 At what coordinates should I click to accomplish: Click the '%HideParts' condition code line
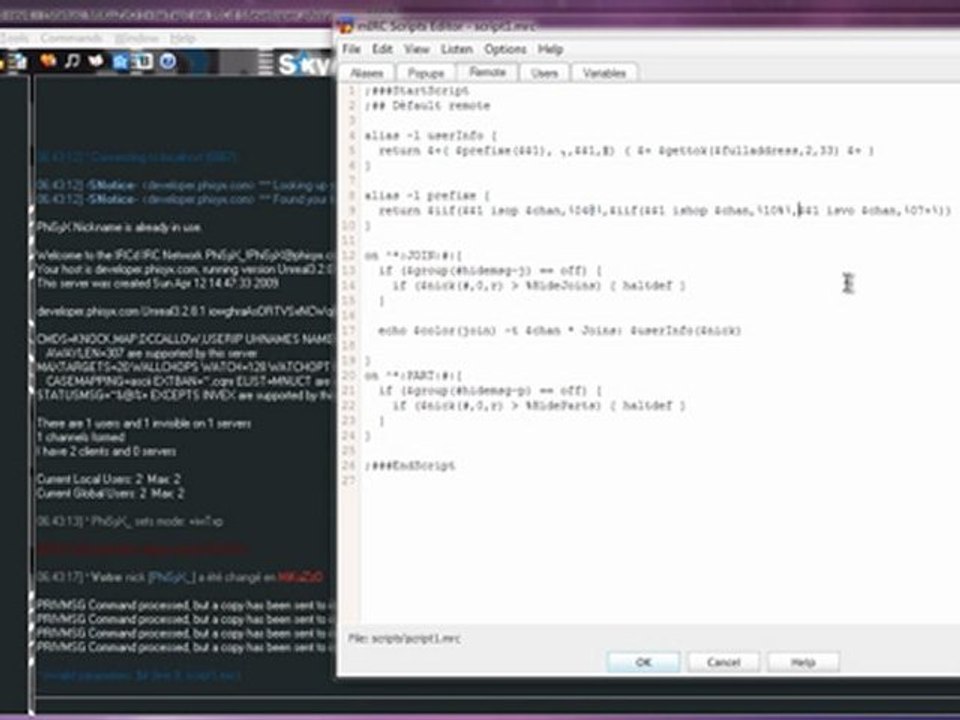539,405
